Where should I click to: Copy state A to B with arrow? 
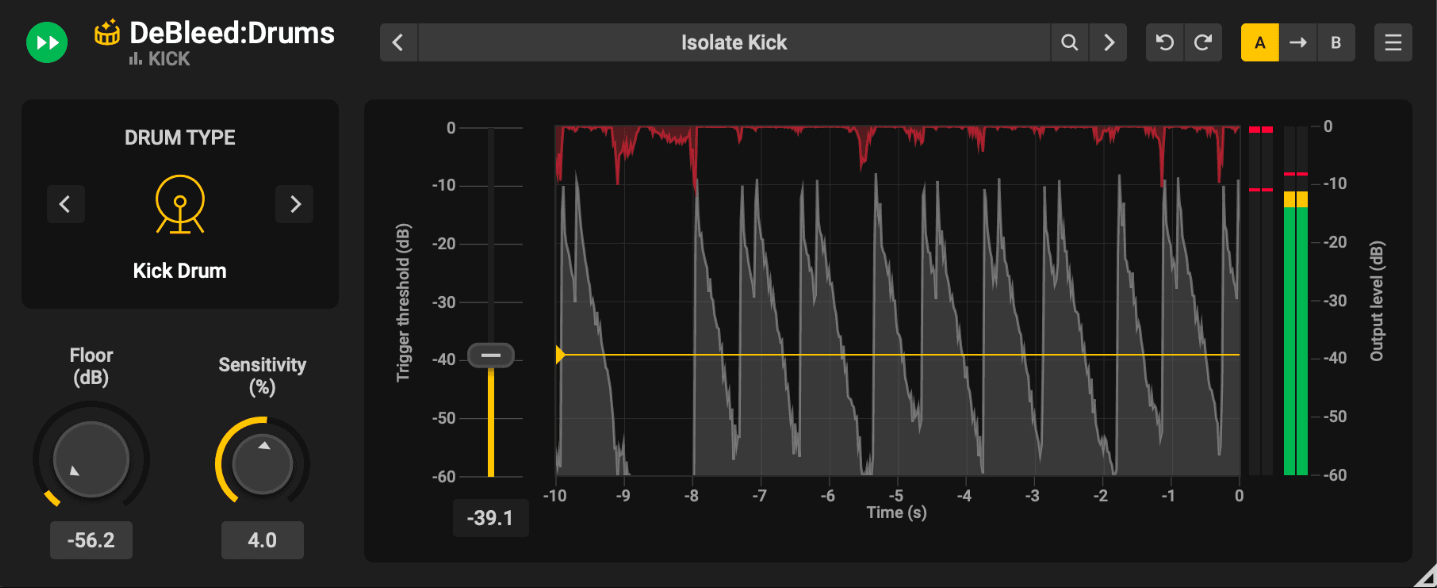tap(1297, 43)
